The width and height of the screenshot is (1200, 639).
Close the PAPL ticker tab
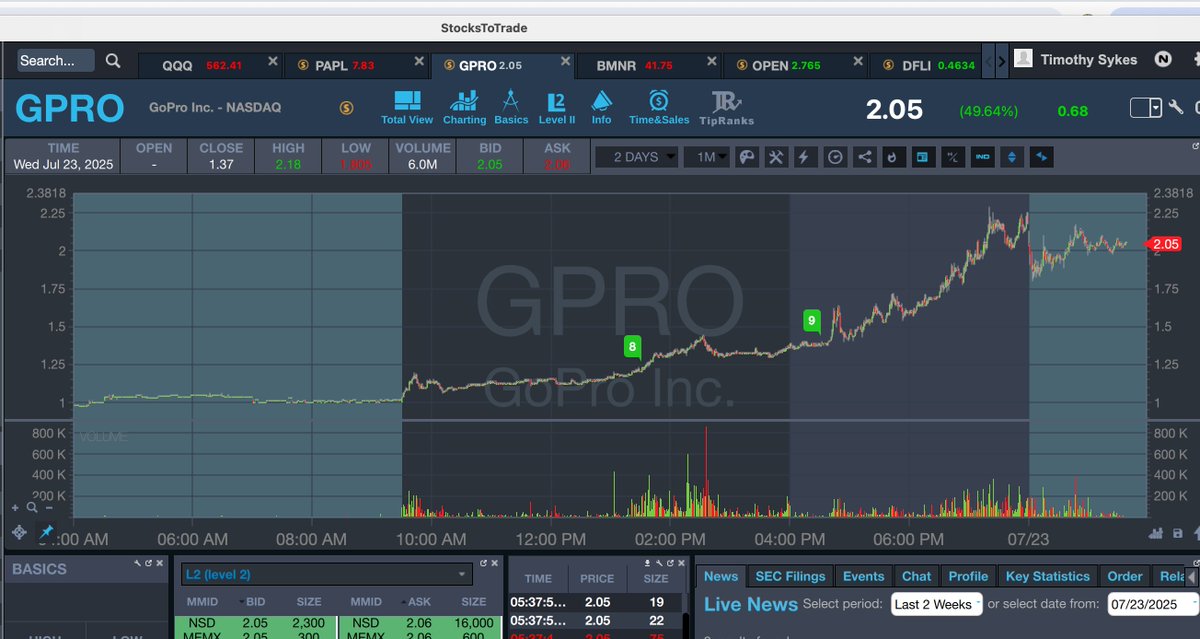click(x=417, y=62)
